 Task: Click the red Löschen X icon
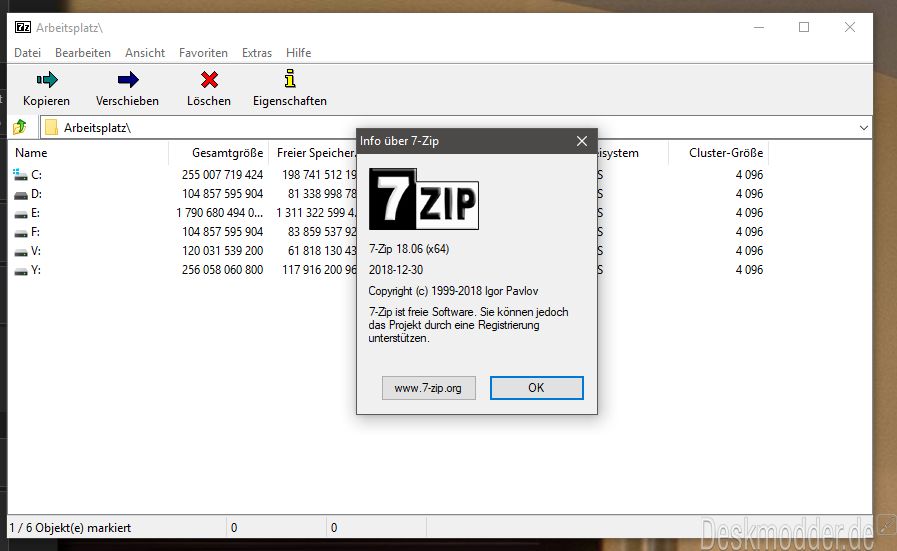(x=209, y=80)
